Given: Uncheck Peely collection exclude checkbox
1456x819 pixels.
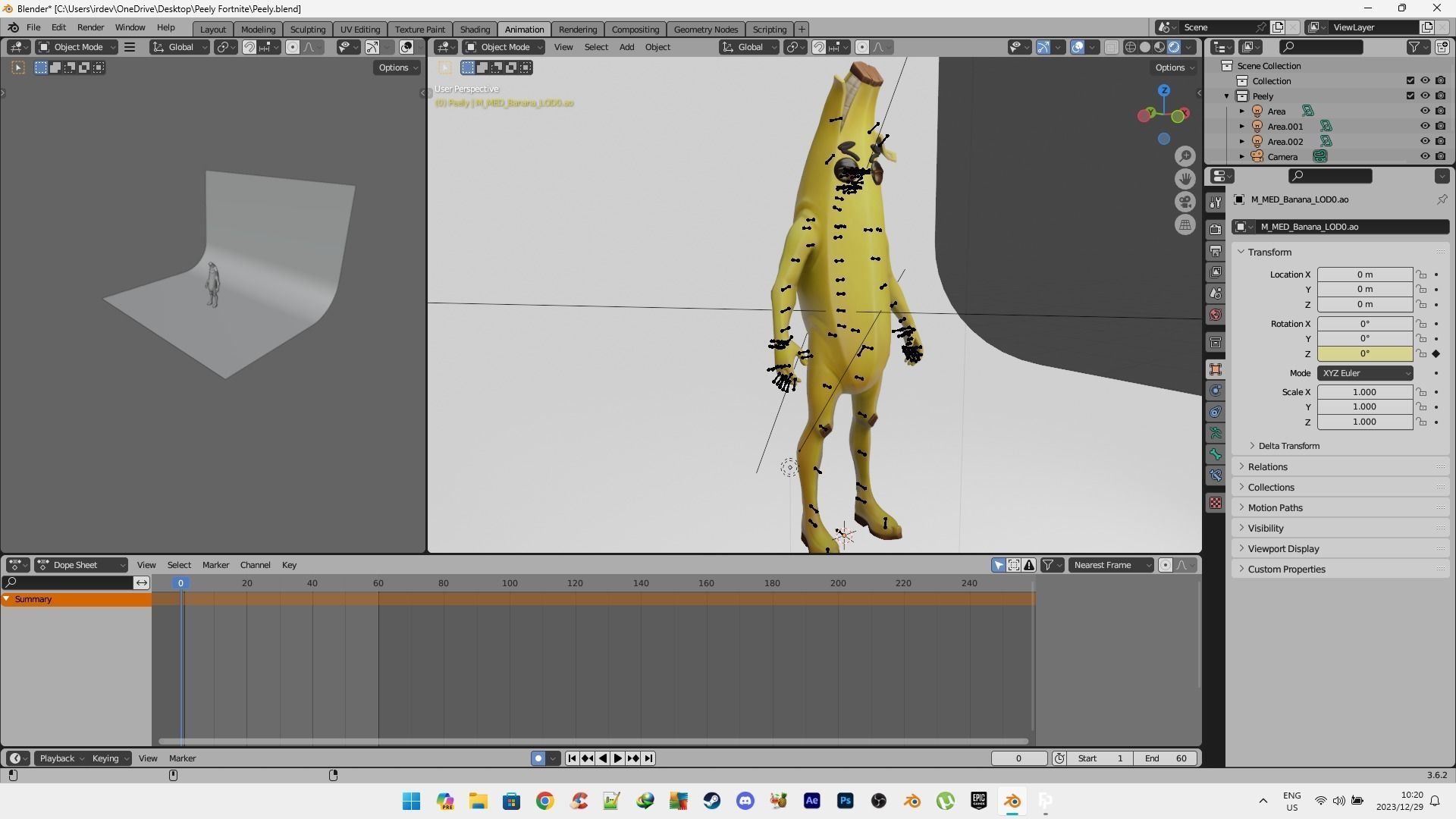Looking at the screenshot, I should pyautogui.click(x=1410, y=96).
